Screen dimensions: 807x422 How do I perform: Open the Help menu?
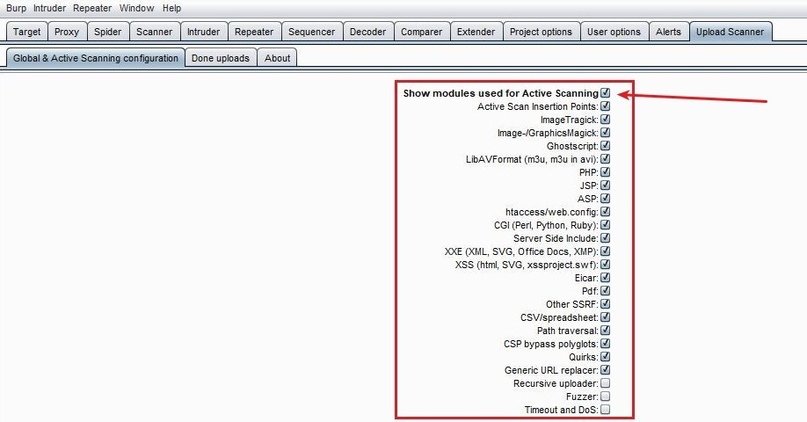(172, 8)
